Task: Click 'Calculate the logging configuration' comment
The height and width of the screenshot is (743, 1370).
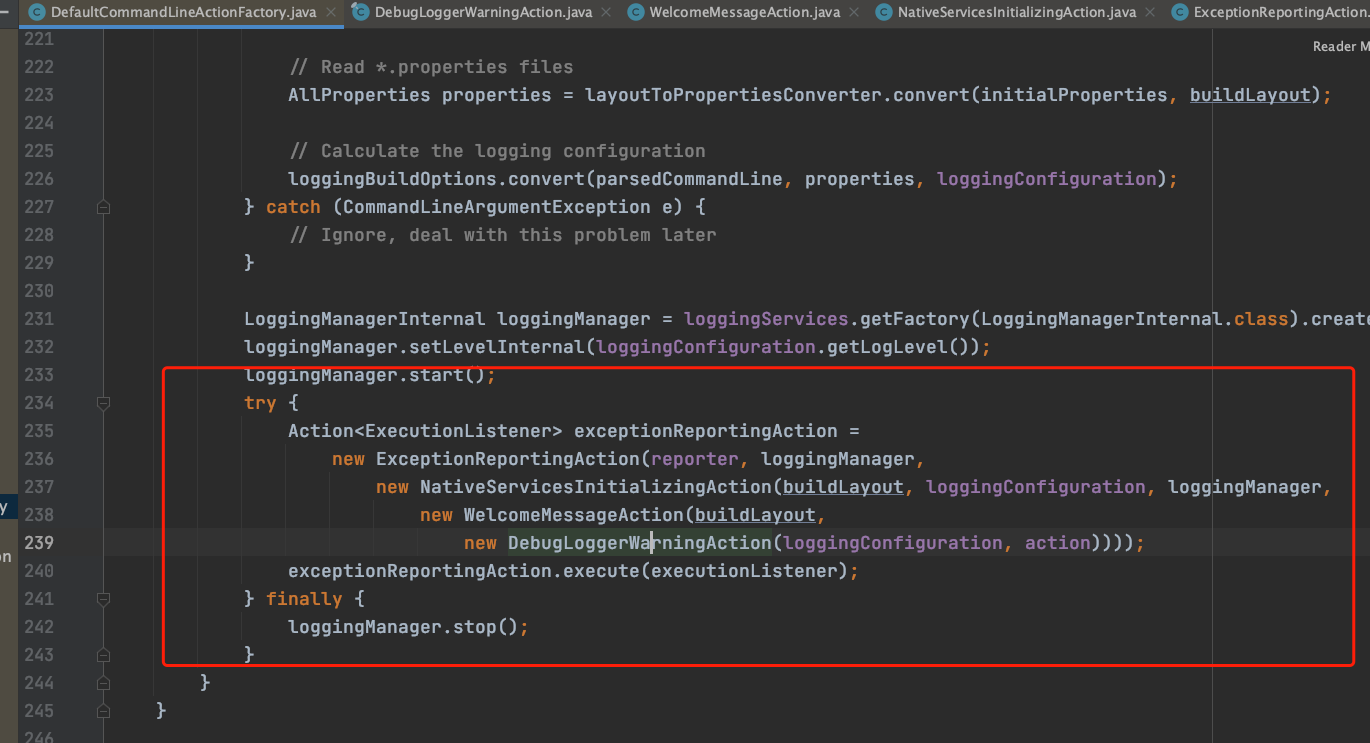Action: 497,151
